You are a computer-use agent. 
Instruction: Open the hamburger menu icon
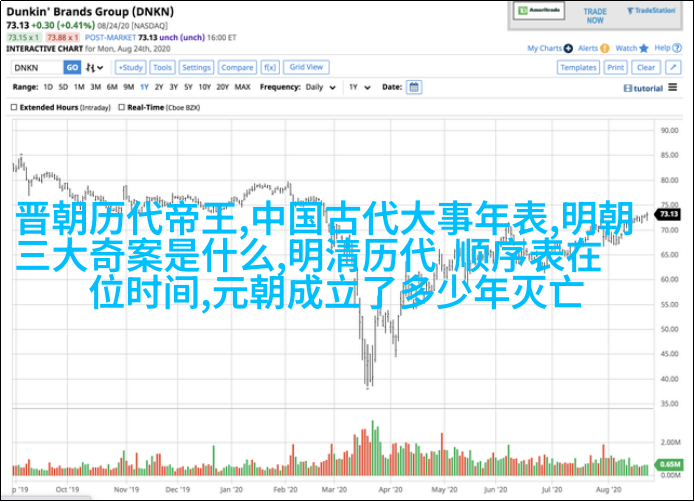(x=673, y=87)
